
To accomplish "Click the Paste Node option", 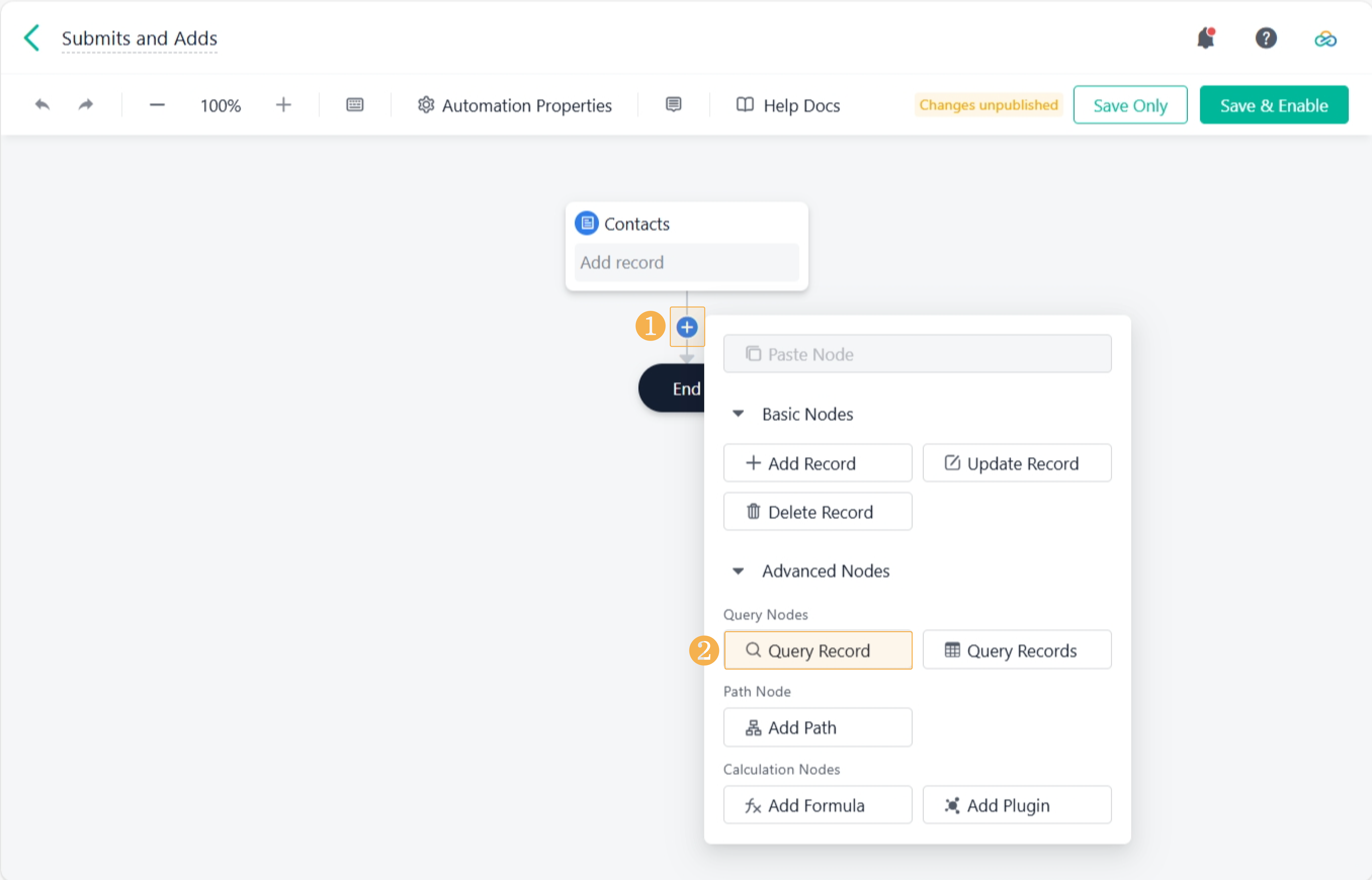I will [x=917, y=354].
